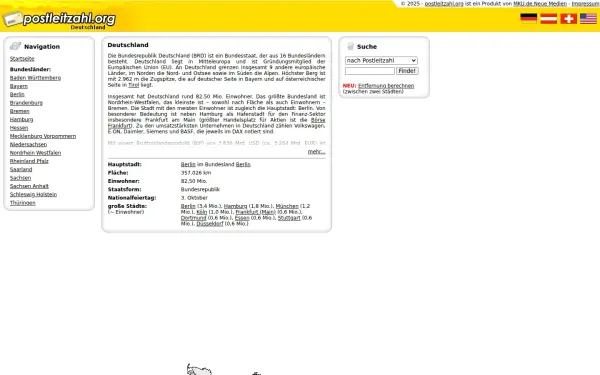Switch to the Swiss flag site

coord(569,18)
